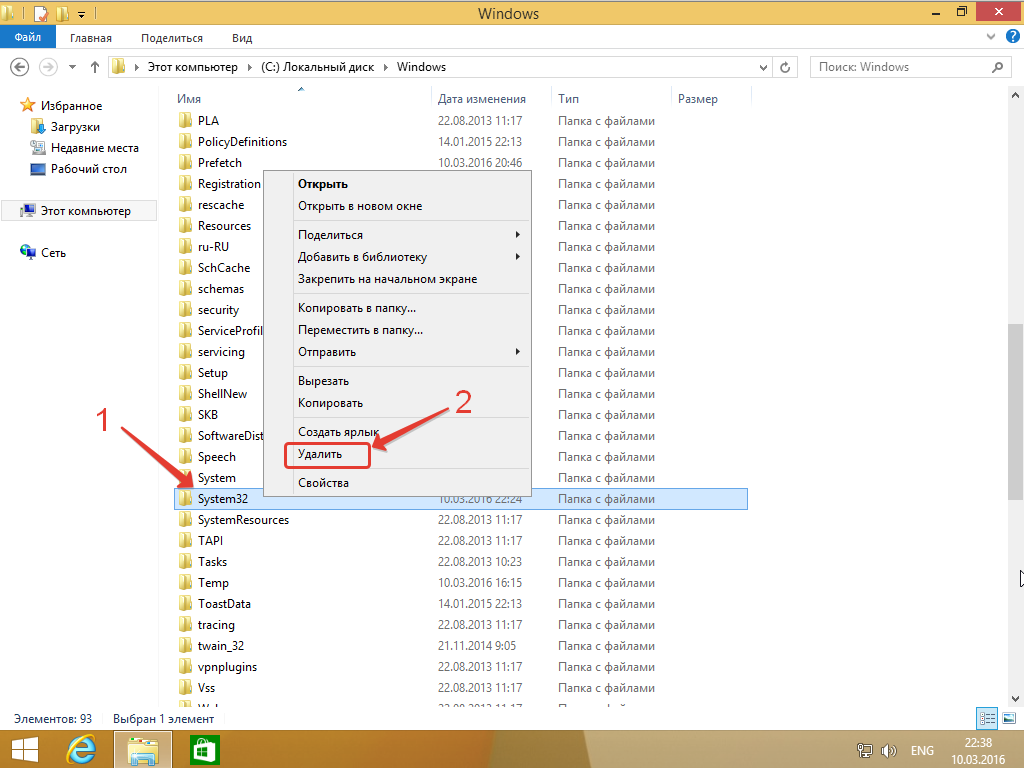Refresh the Windows folder view
Image resolution: width=1024 pixels, height=768 pixels.
pos(785,67)
